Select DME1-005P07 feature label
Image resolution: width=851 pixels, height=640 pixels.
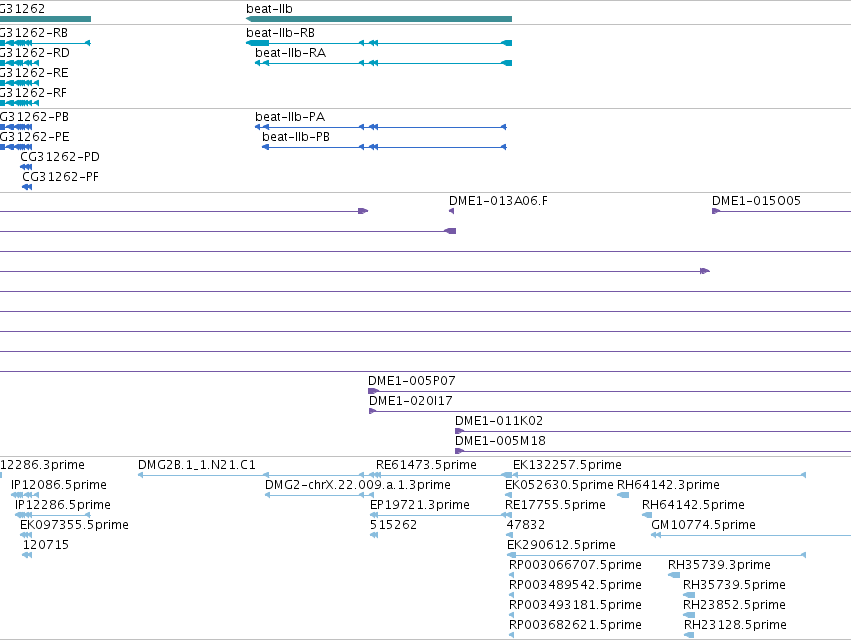point(411,381)
